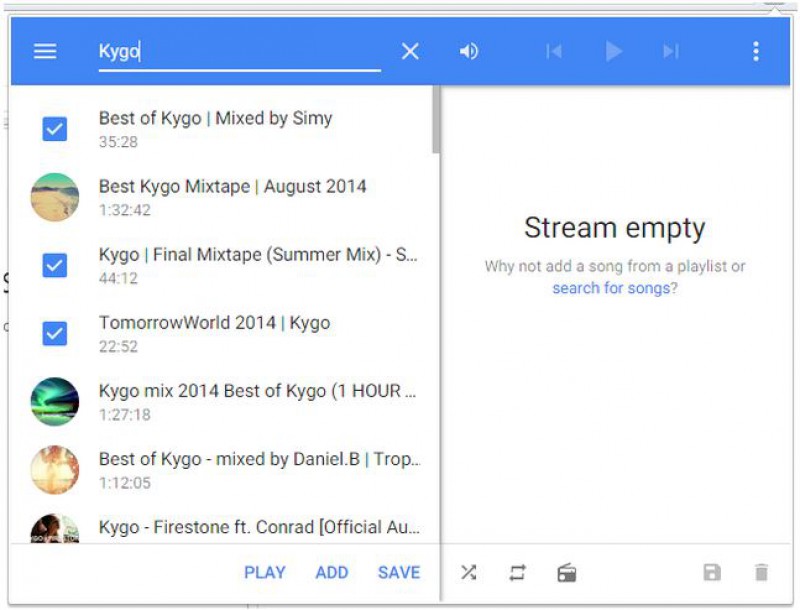
Task: Uncheck TomorrowWorld 2014 Kygo checkbox
Action: [x=55, y=333]
